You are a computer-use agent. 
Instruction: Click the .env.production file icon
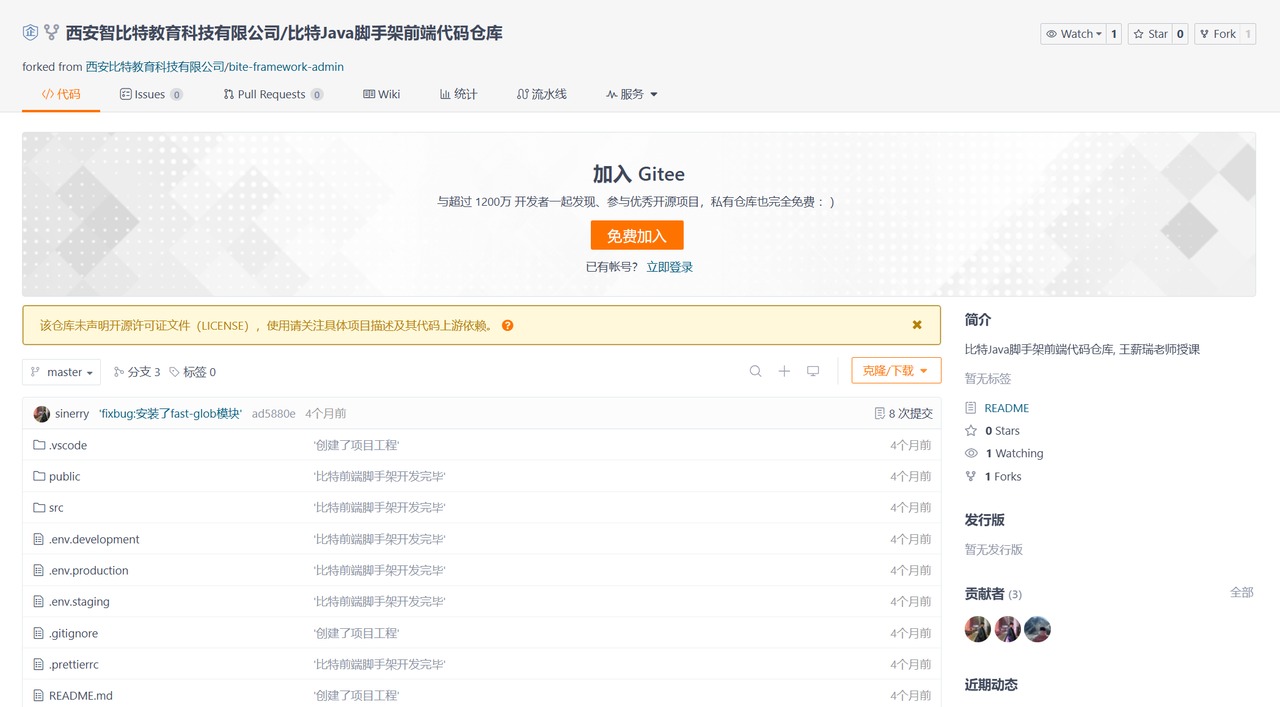point(39,570)
